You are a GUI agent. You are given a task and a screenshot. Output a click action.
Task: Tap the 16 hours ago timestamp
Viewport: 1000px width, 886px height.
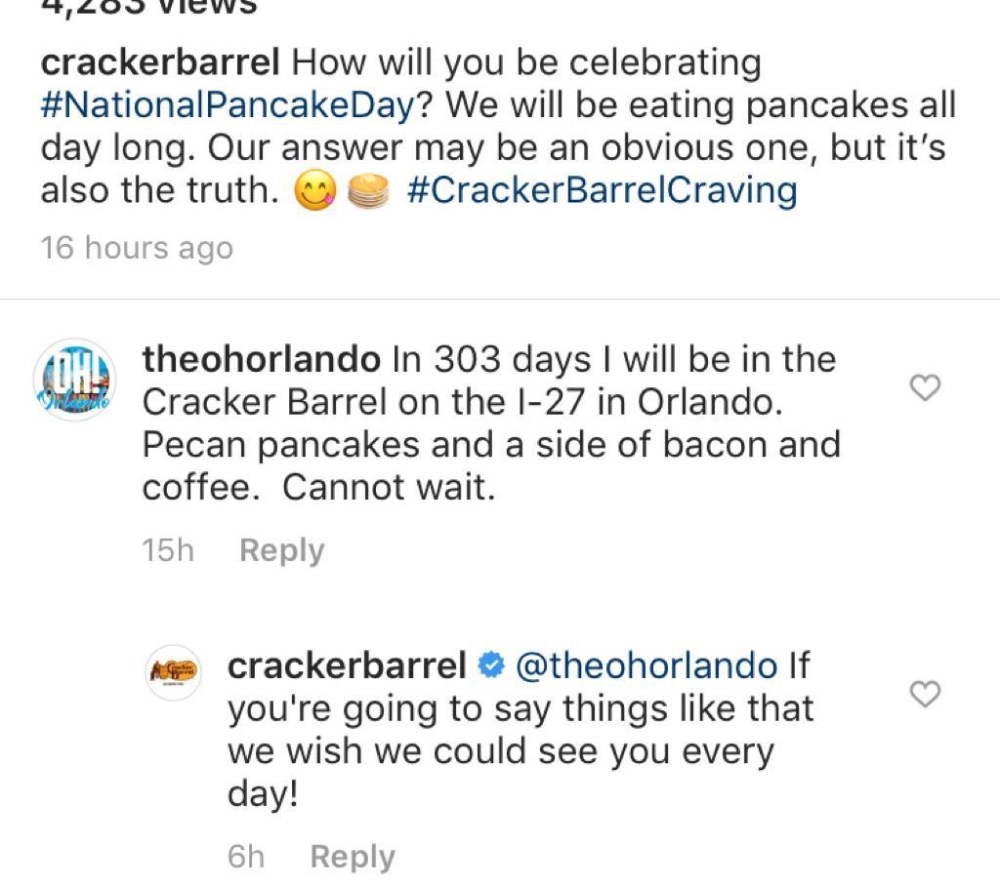tap(136, 248)
